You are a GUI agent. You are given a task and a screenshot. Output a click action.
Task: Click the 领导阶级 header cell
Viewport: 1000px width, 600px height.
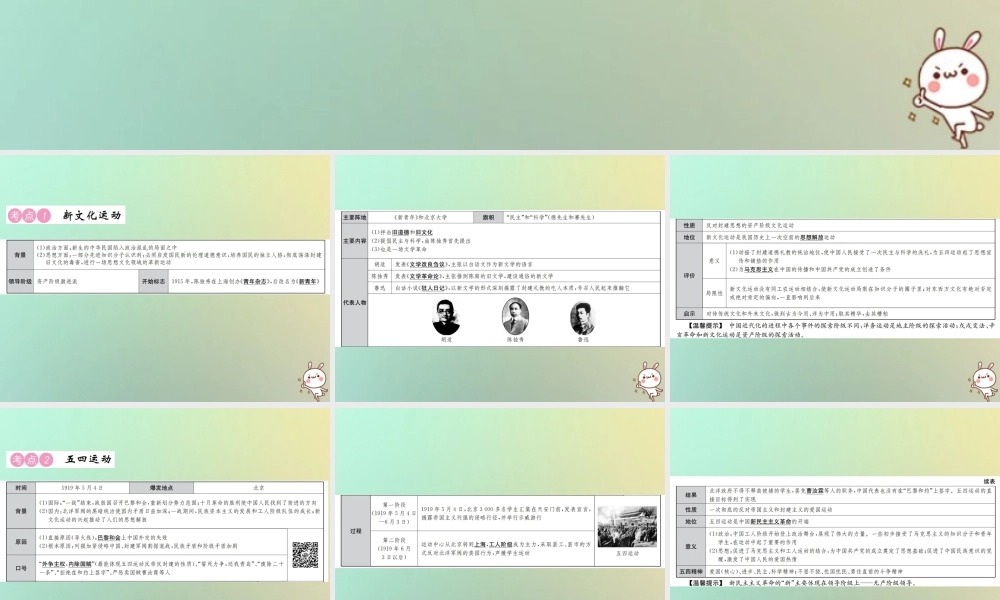20,281
